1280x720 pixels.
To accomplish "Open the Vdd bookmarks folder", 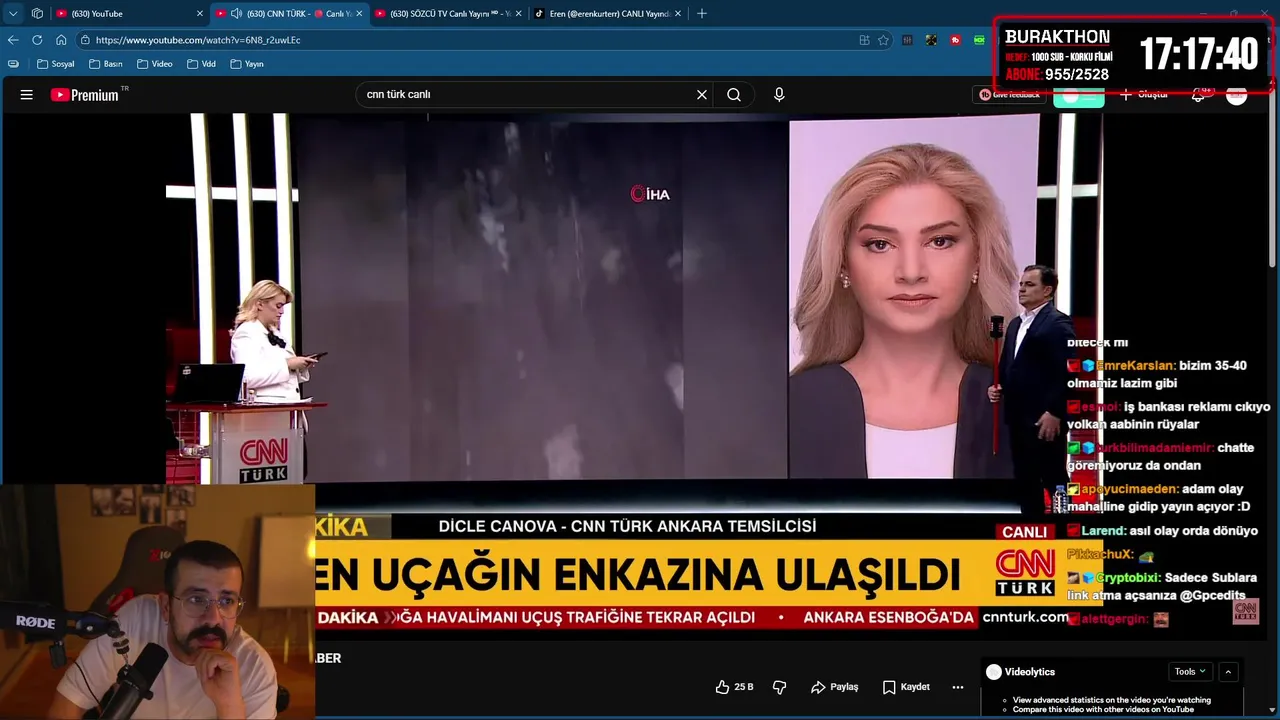I will [x=201, y=64].
